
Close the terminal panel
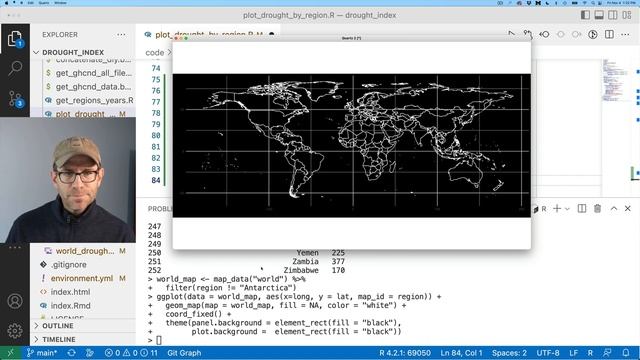tap(628, 209)
